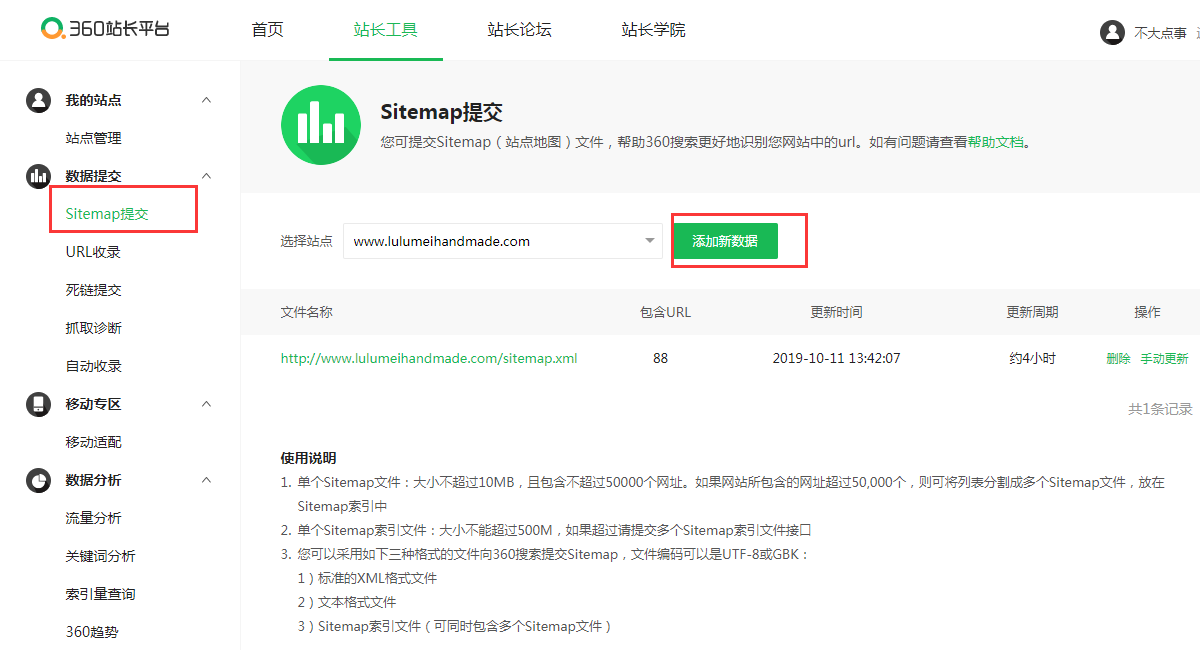Click the URL count value 88

[x=660, y=358]
